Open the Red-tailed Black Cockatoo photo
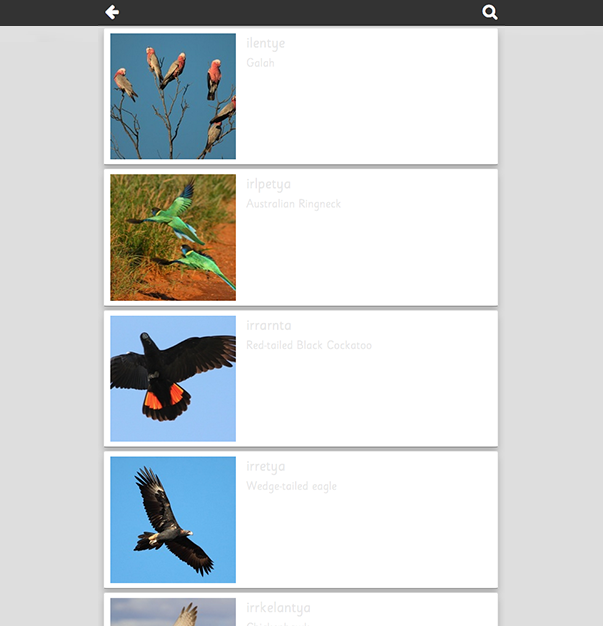The height and width of the screenshot is (626, 603). pos(173,378)
